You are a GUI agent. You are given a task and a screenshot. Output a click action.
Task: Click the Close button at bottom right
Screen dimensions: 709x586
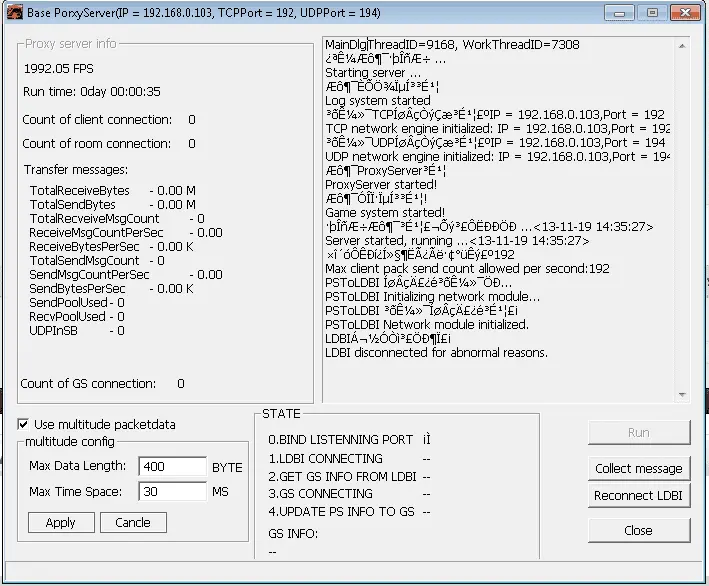click(x=639, y=530)
